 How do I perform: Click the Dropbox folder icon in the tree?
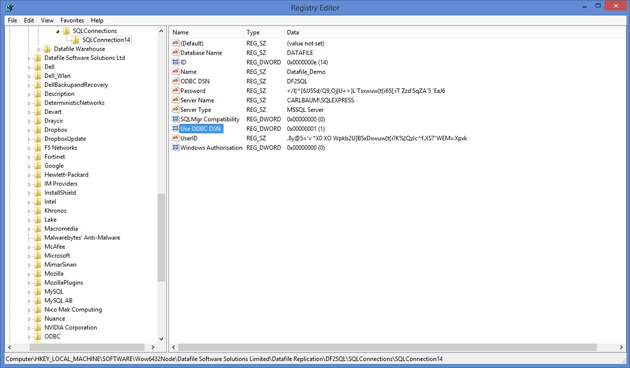(38, 130)
